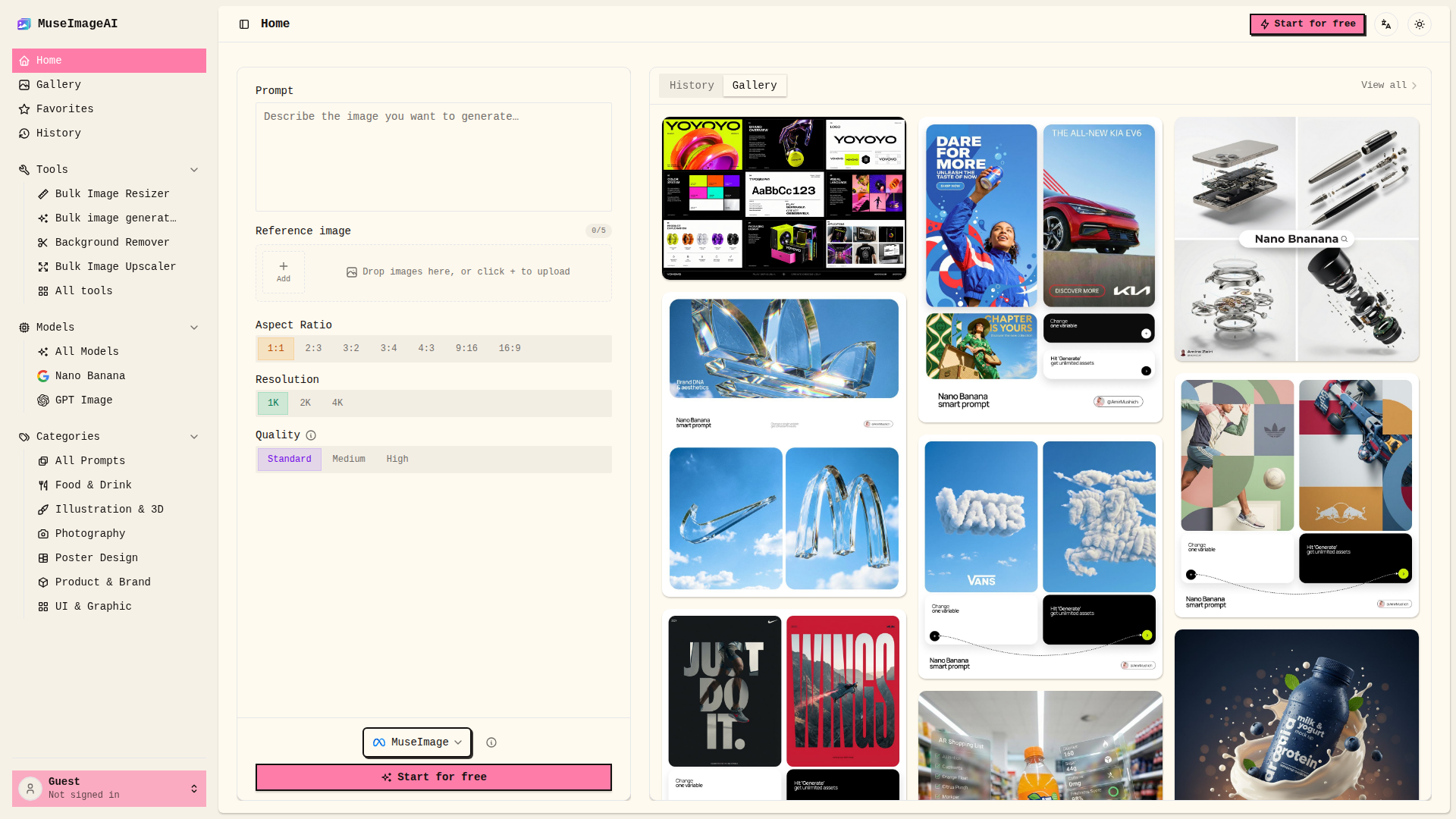Click the History clock icon

click(x=24, y=133)
